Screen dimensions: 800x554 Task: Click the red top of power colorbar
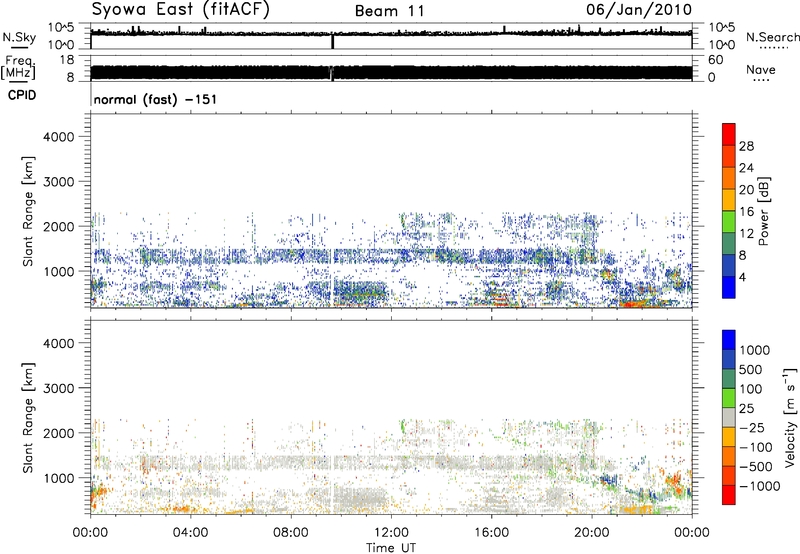(729, 134)
